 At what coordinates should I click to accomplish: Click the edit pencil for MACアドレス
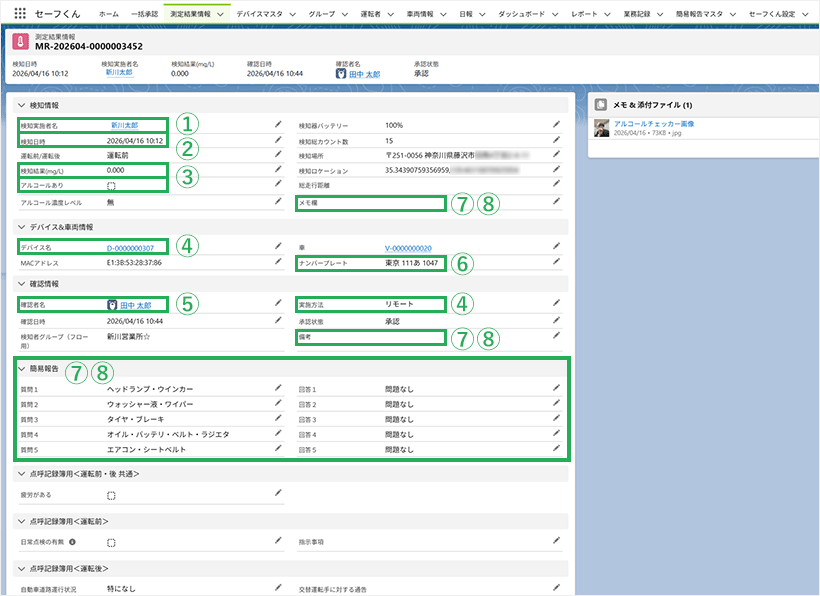[278, 261]
